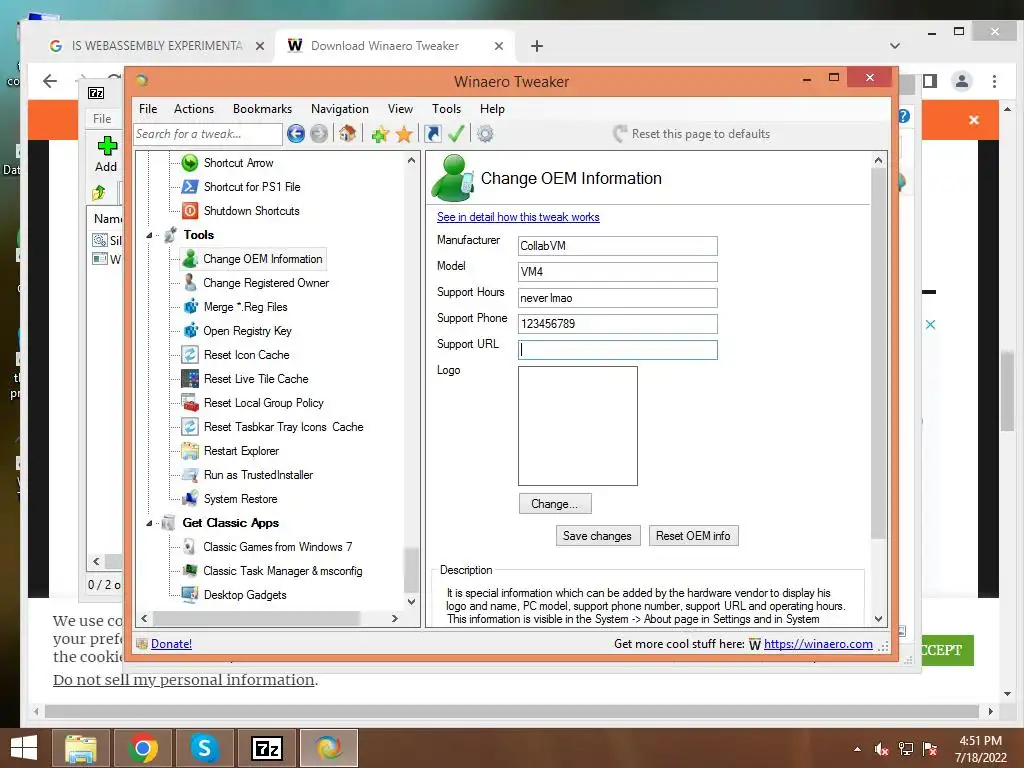Select Change Registered Owner tweak

(266, 283)
